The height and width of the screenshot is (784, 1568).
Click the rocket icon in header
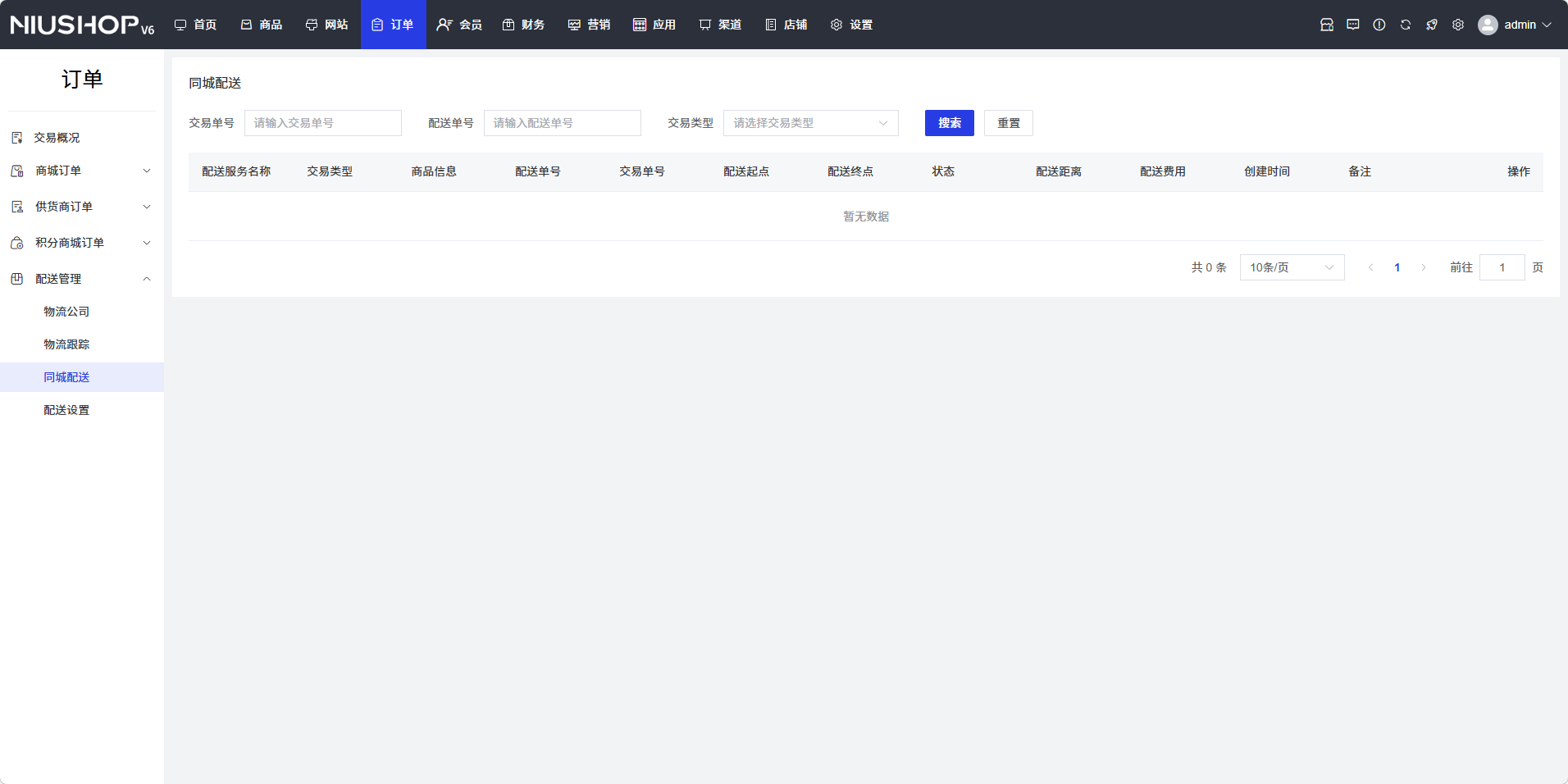click(1431, 25)
